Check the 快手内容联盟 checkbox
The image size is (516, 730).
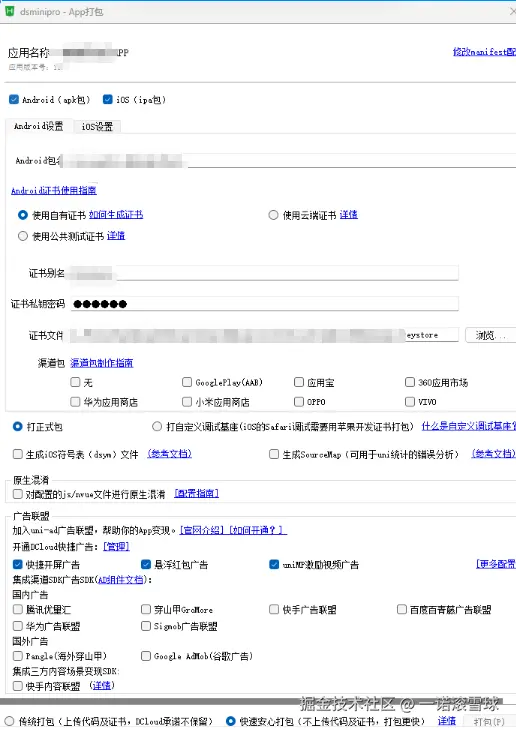[x=18, y=685]
